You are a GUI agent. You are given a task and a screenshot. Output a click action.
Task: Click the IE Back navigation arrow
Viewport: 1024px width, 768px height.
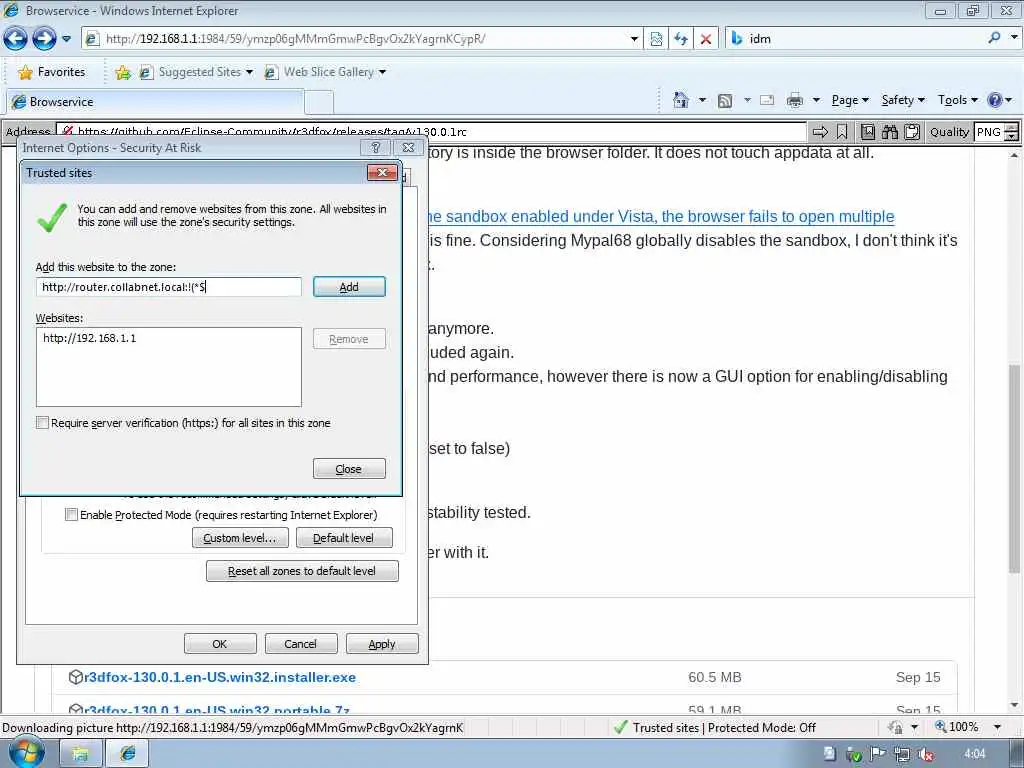point(15,39)
